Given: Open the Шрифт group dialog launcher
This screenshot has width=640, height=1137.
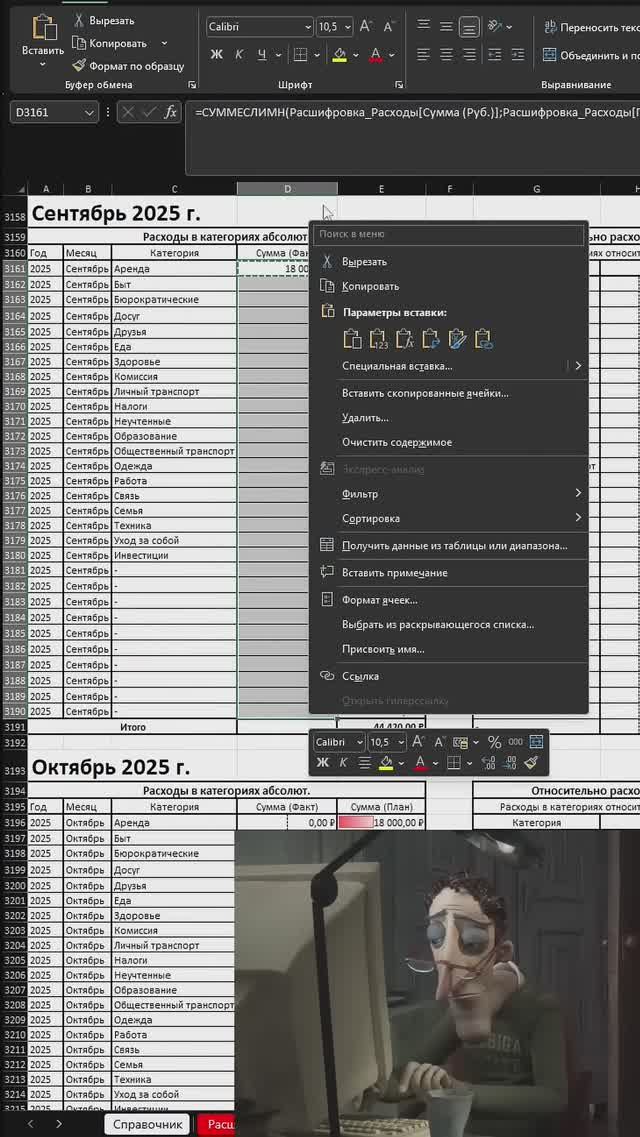Looking at the screenshot, I should [399, 85].
